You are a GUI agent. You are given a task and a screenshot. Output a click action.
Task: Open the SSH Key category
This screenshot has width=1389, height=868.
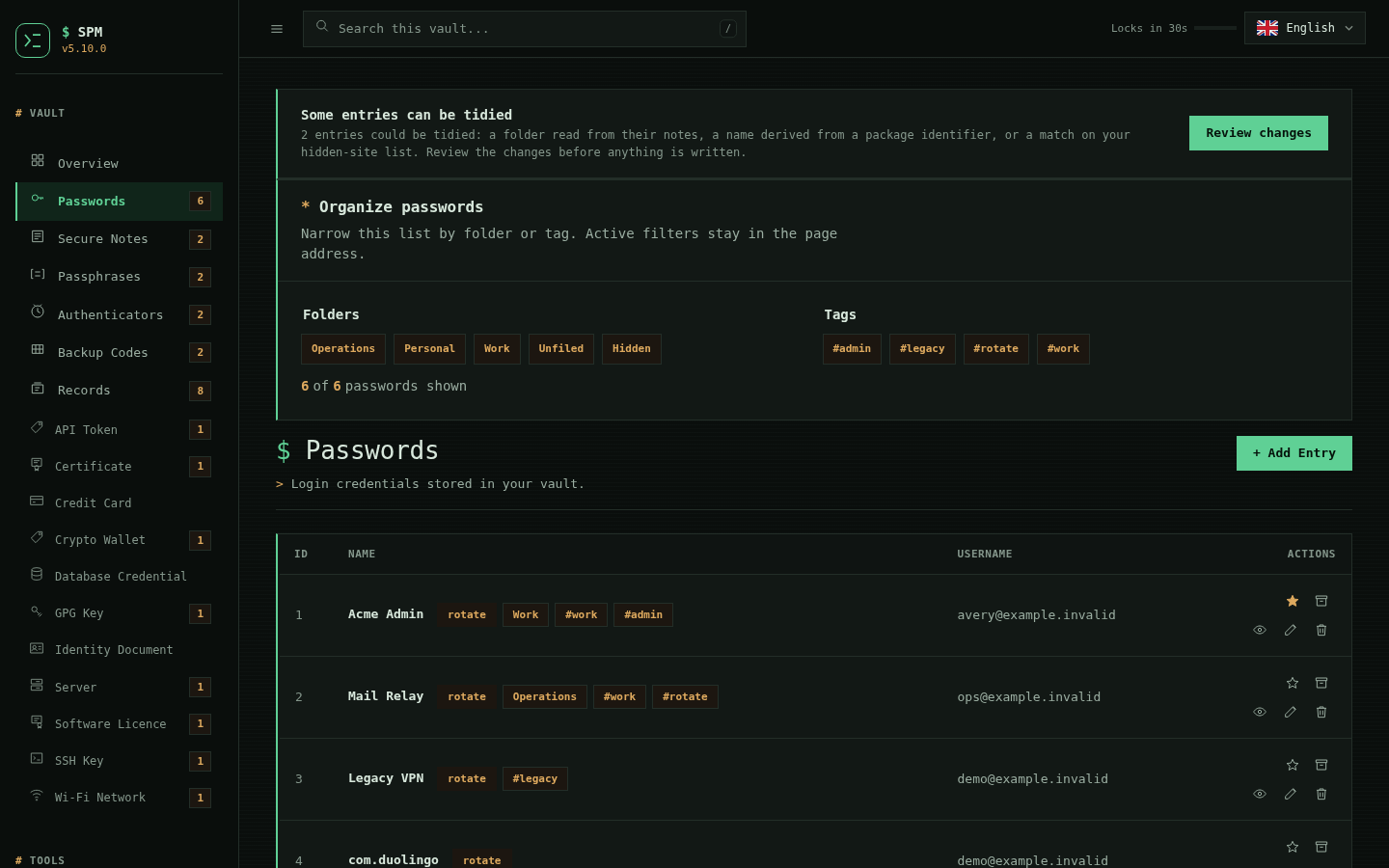(x=120, y=761)
